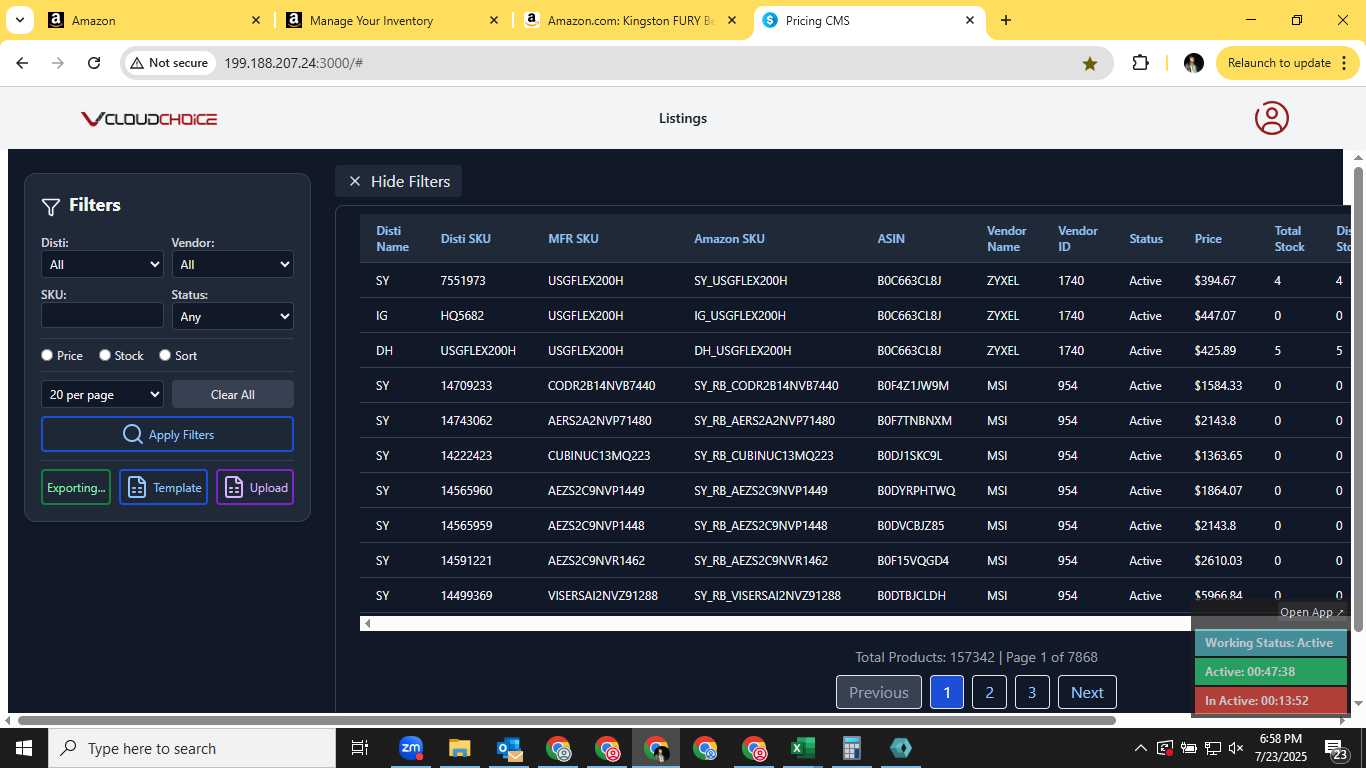Click the taskbar search box
Image resolution: width=1366 pixels, height=768 pixels.
pos(192,748)
